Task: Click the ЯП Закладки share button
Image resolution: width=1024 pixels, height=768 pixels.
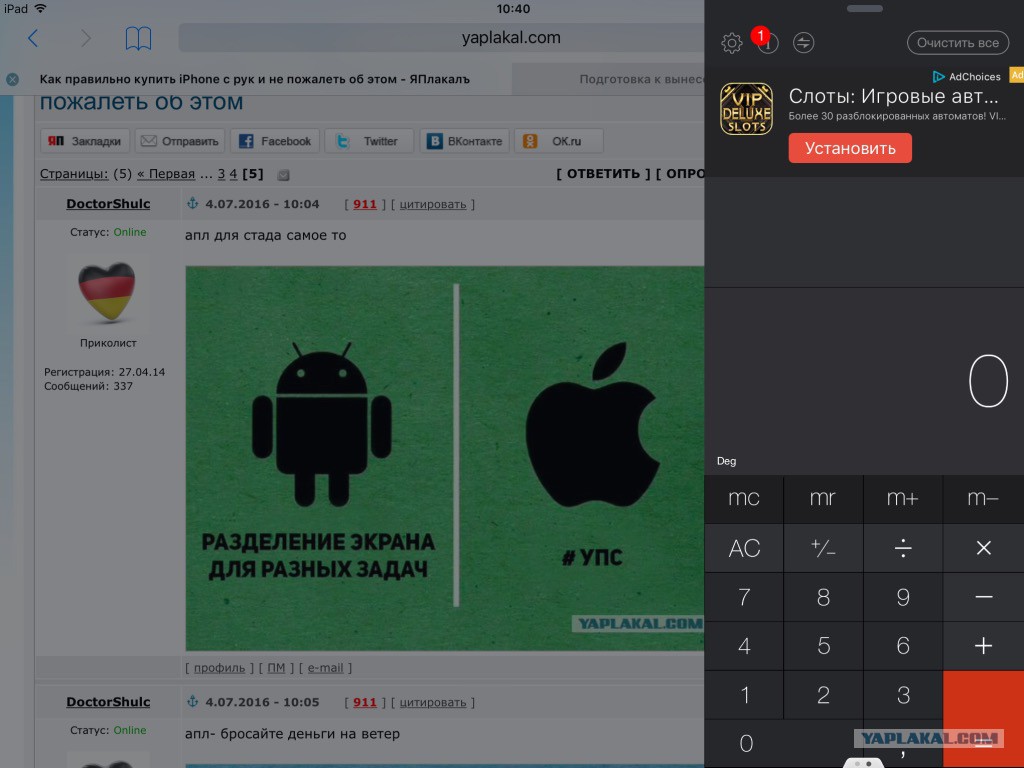Action: [x=85, y=141]
